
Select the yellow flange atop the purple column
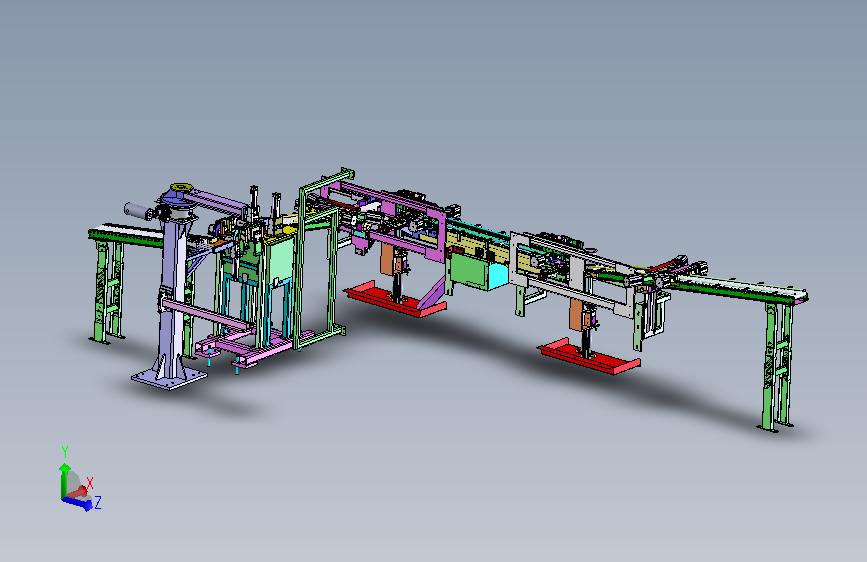[x=180, y=188]
